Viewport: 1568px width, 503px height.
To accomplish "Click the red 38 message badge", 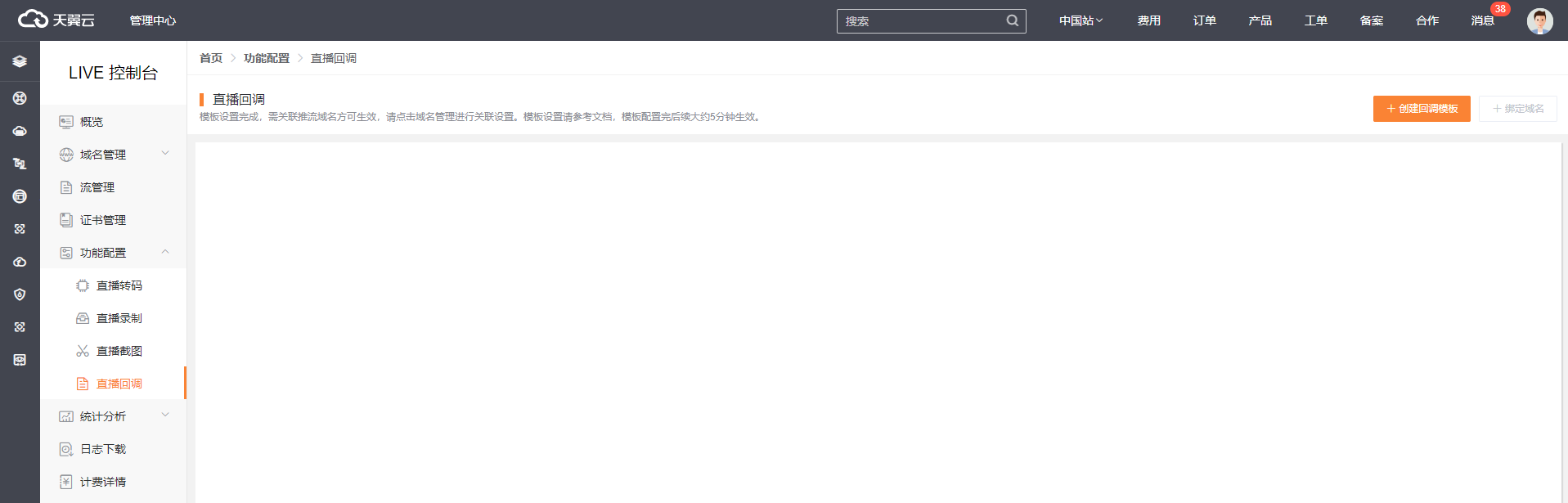I will (x=1500, y=9).
